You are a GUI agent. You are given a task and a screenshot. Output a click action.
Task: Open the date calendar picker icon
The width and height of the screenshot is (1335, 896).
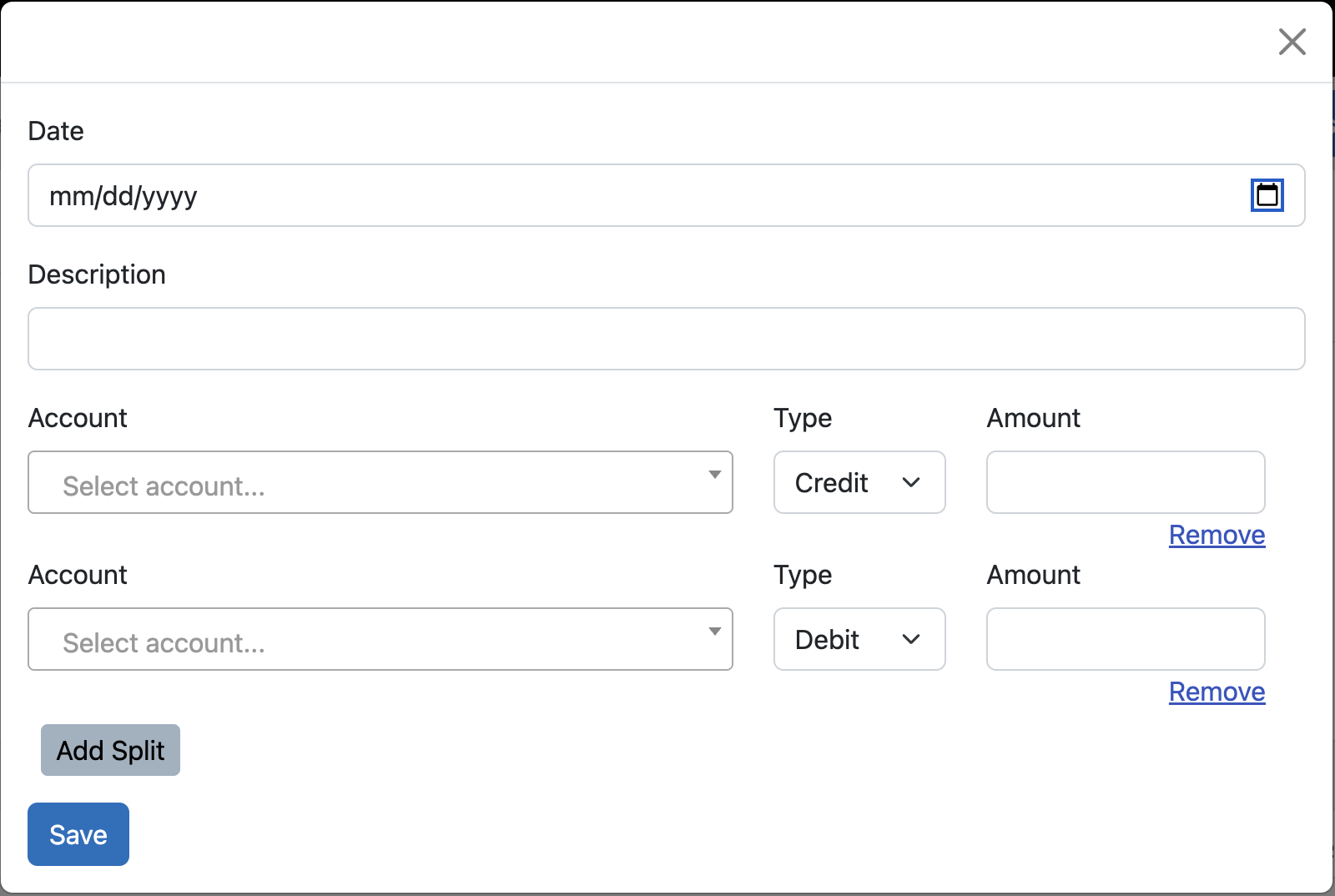pyautogui.click(x=1267, y=195)
